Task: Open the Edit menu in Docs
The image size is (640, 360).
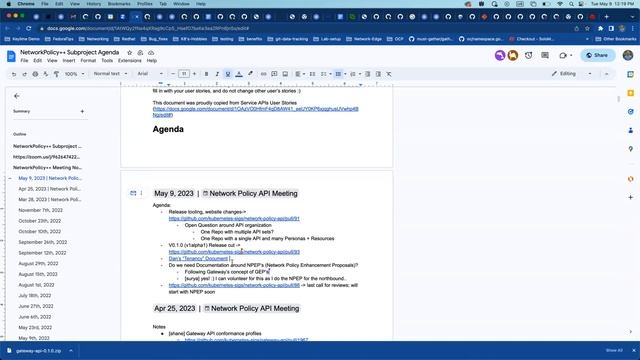Action: point(38,60)
